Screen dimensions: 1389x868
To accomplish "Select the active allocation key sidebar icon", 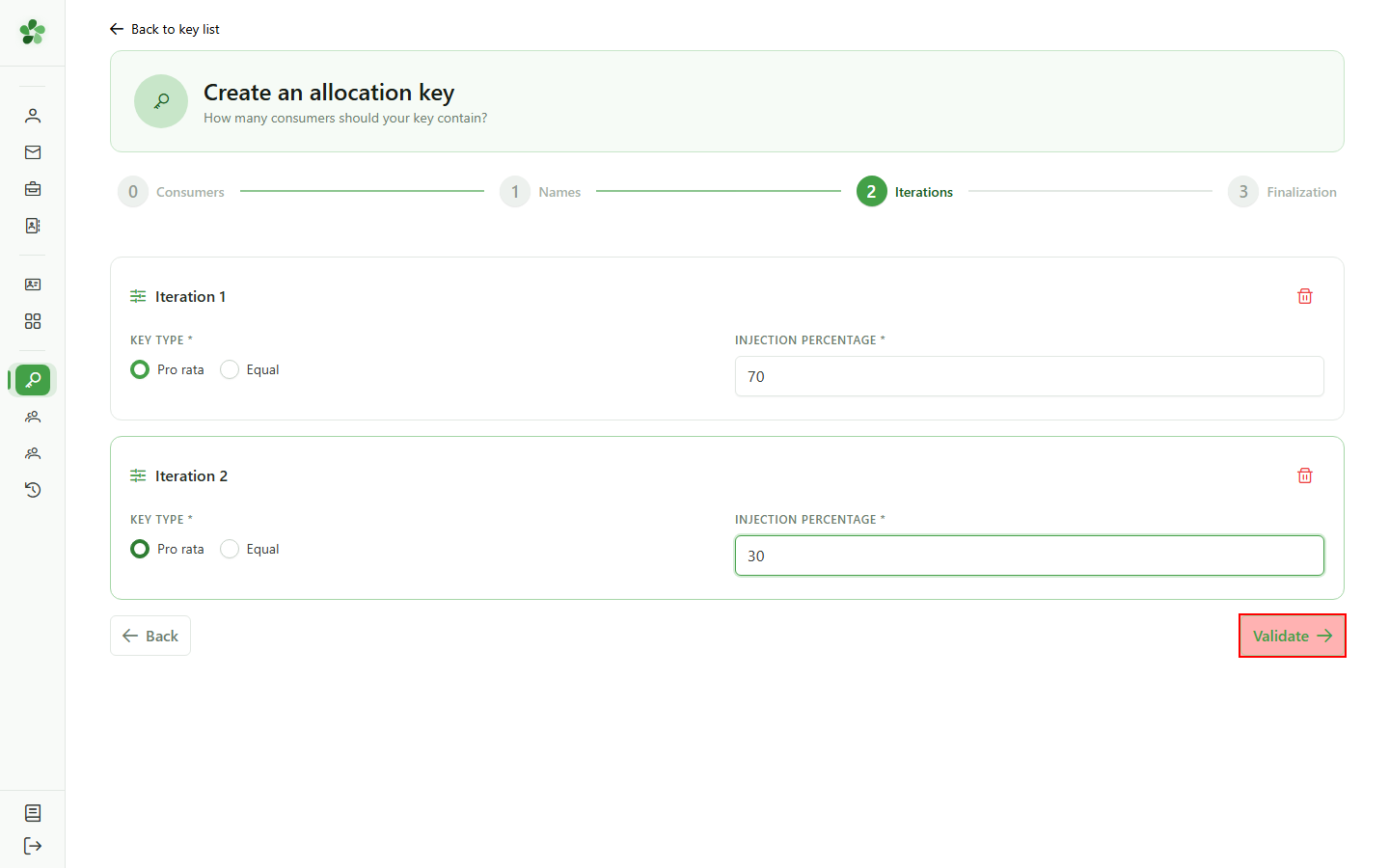I will tap(33, 380).
